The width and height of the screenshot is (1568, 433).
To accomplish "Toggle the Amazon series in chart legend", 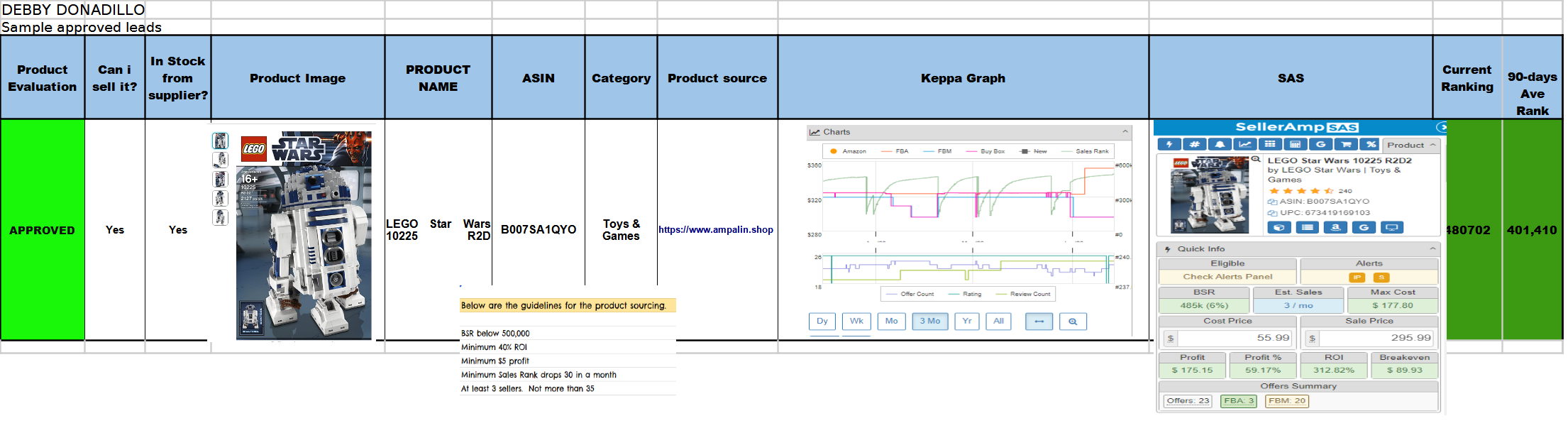I will 849,151.
